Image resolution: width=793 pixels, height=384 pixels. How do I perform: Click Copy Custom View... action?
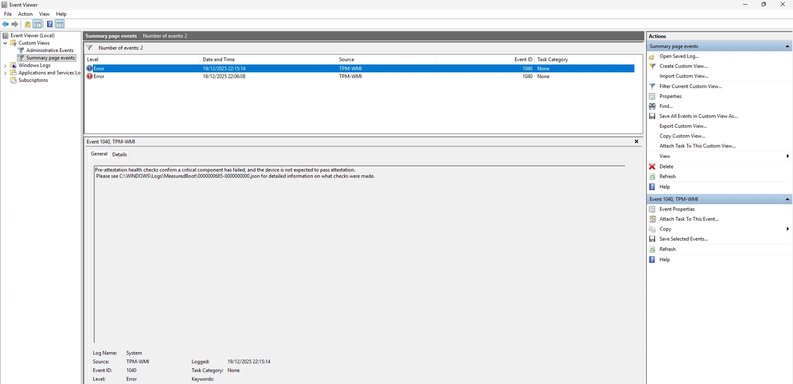682,136
